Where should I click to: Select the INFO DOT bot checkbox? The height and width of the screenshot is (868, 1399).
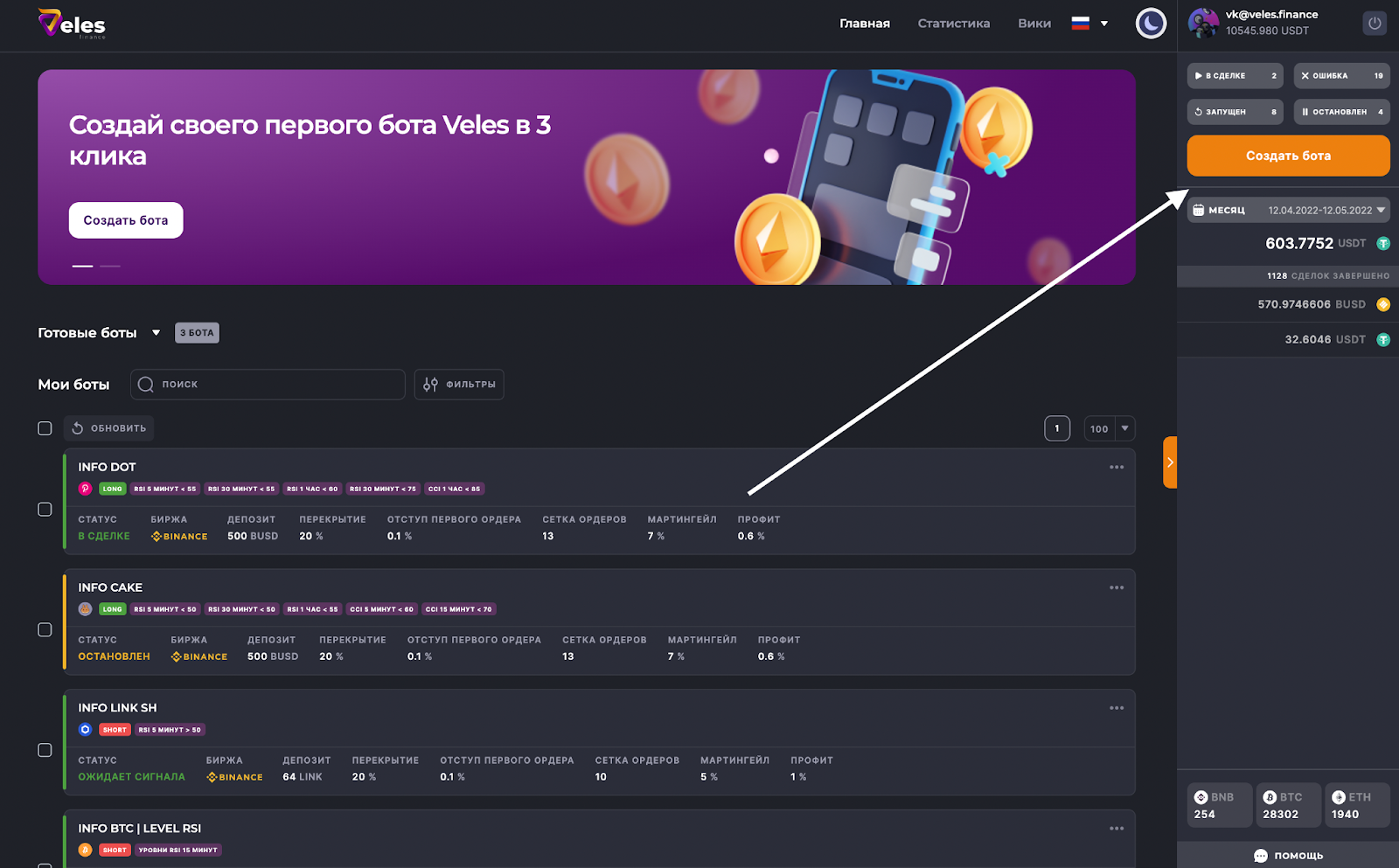coord(45,510)
